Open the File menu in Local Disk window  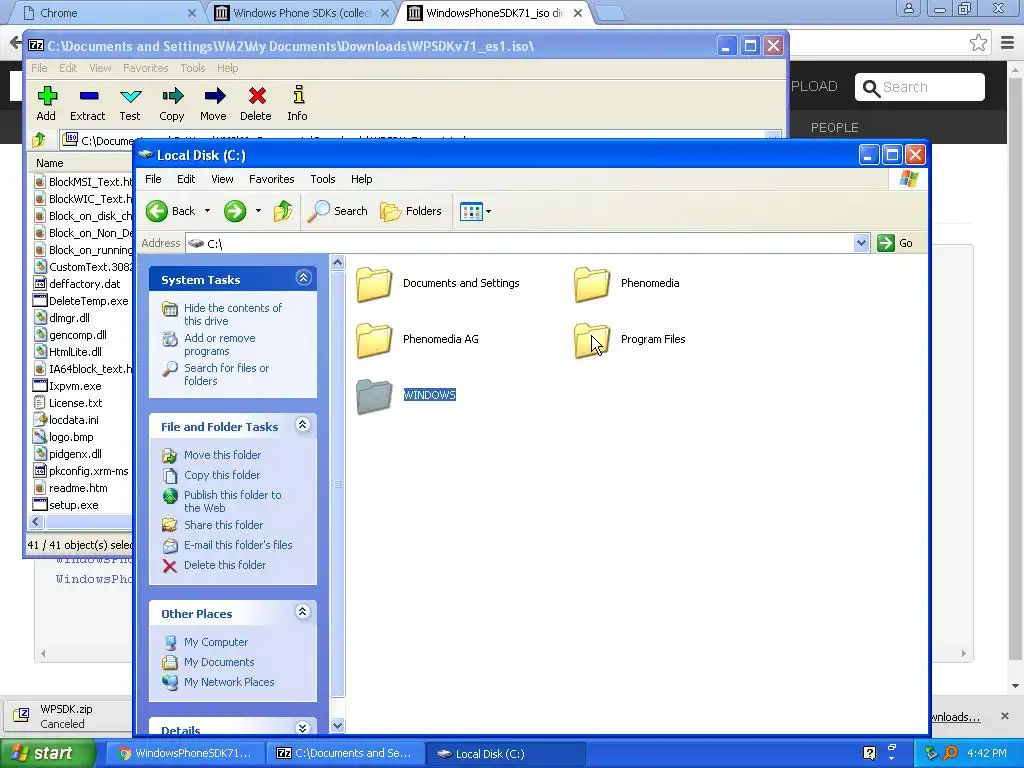click(153, 179)
